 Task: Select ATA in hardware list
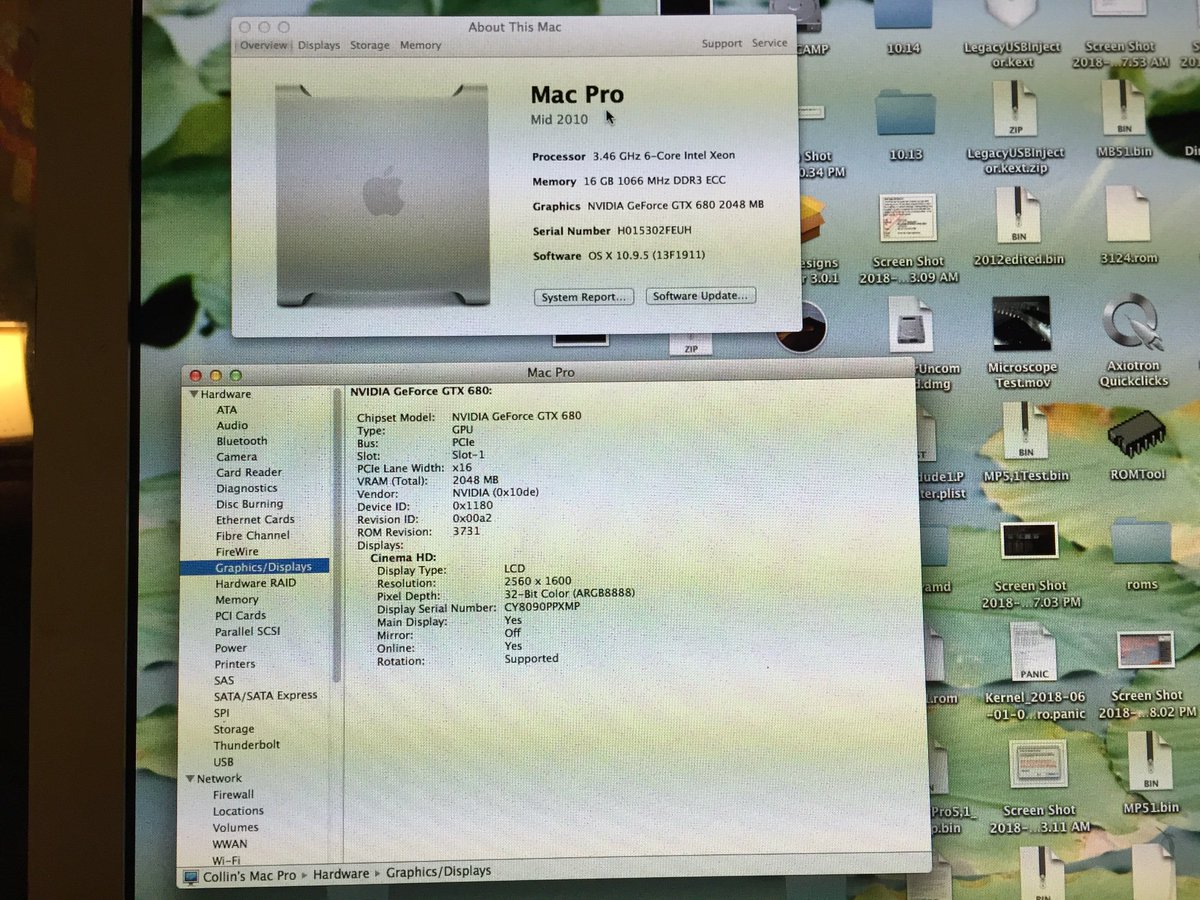(x=227, y=410)
